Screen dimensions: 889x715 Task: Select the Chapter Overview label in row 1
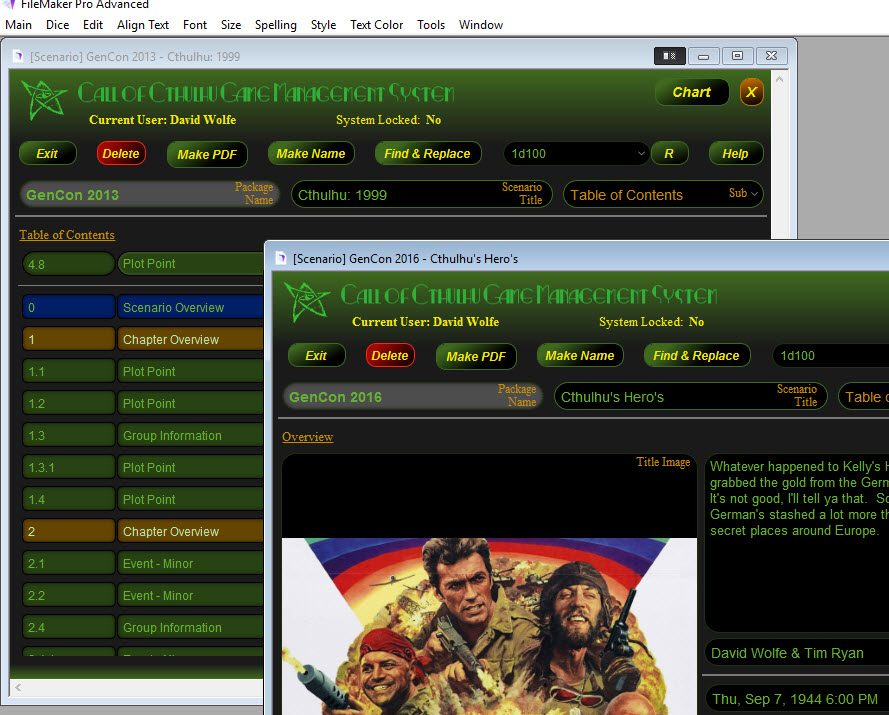point(171,340)
